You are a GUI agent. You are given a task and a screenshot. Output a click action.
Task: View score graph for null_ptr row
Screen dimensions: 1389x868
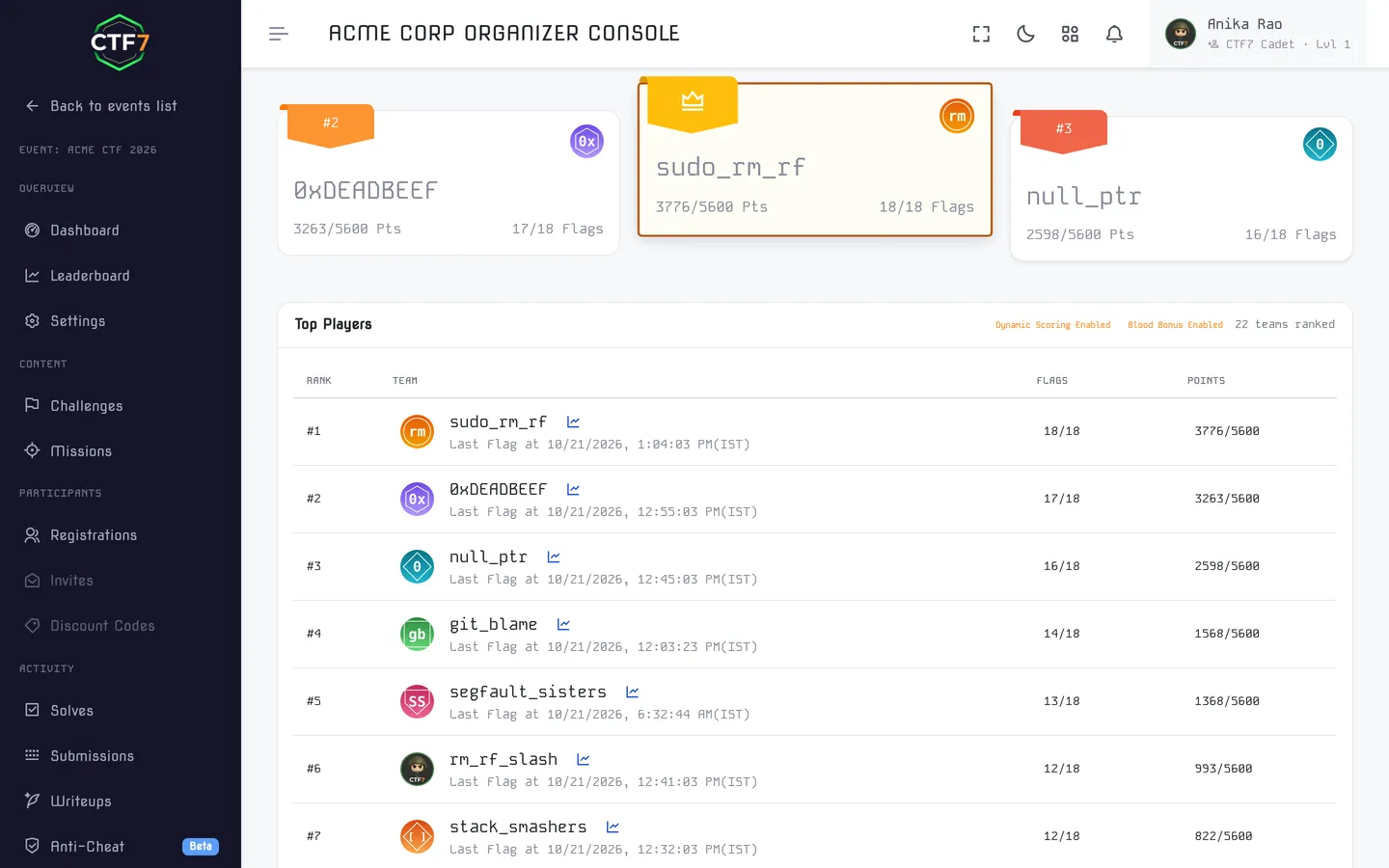point(554,557)
